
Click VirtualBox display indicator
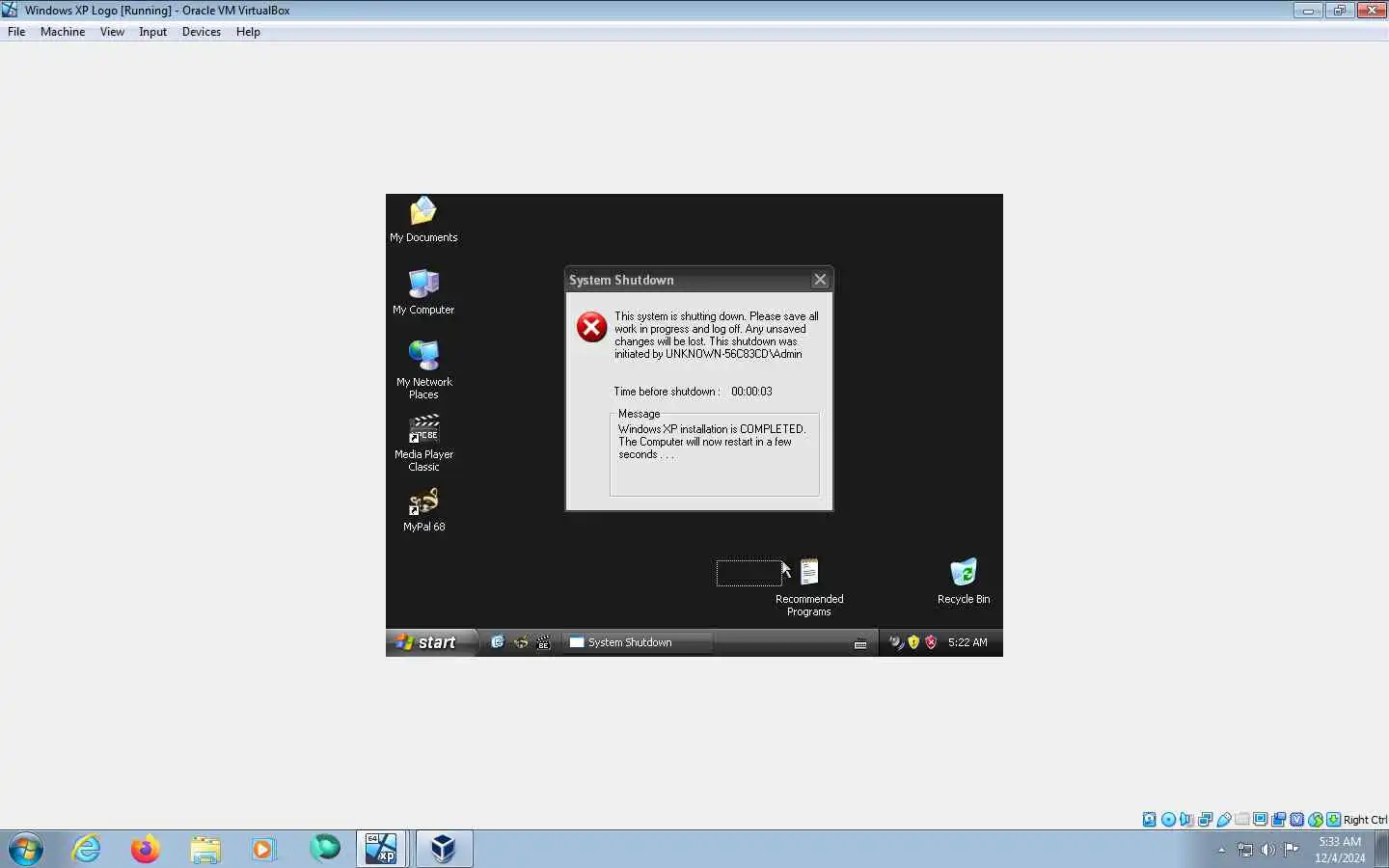pos(1260,820)
